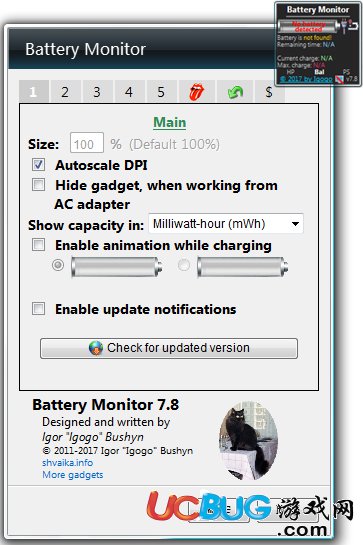The height and width of the screenshot is (545, 363).
Task: Click the 2017 by Igogo link in gadget
Action: pos(306,79)
